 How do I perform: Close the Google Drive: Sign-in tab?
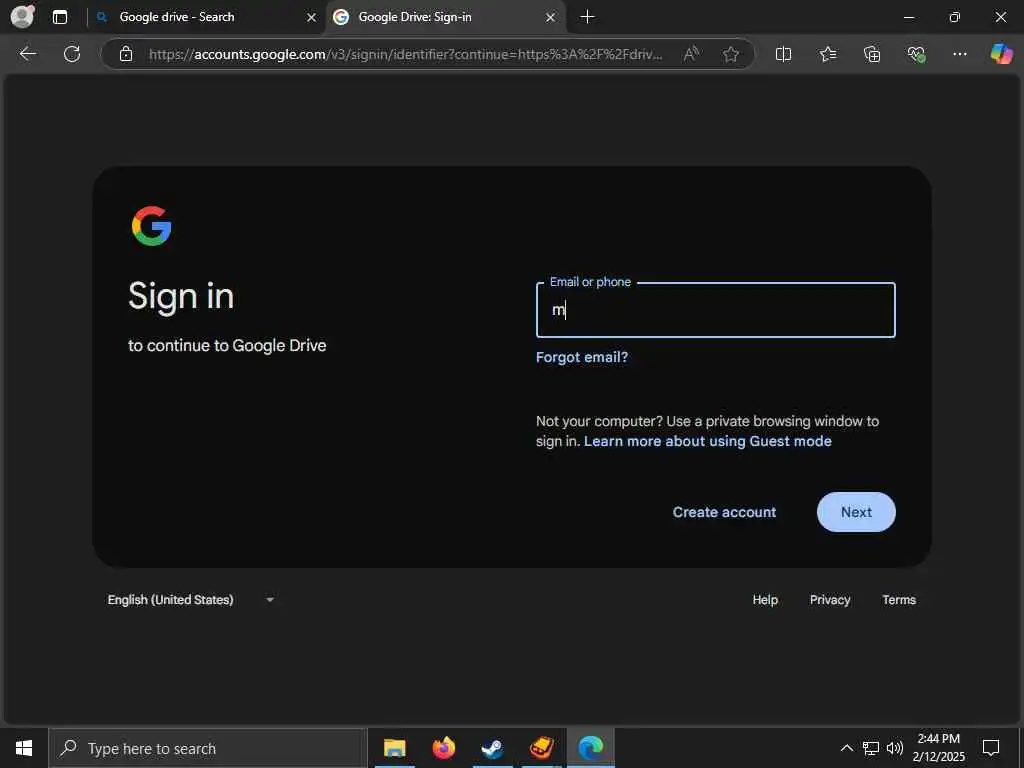click(x=551, y=18)
